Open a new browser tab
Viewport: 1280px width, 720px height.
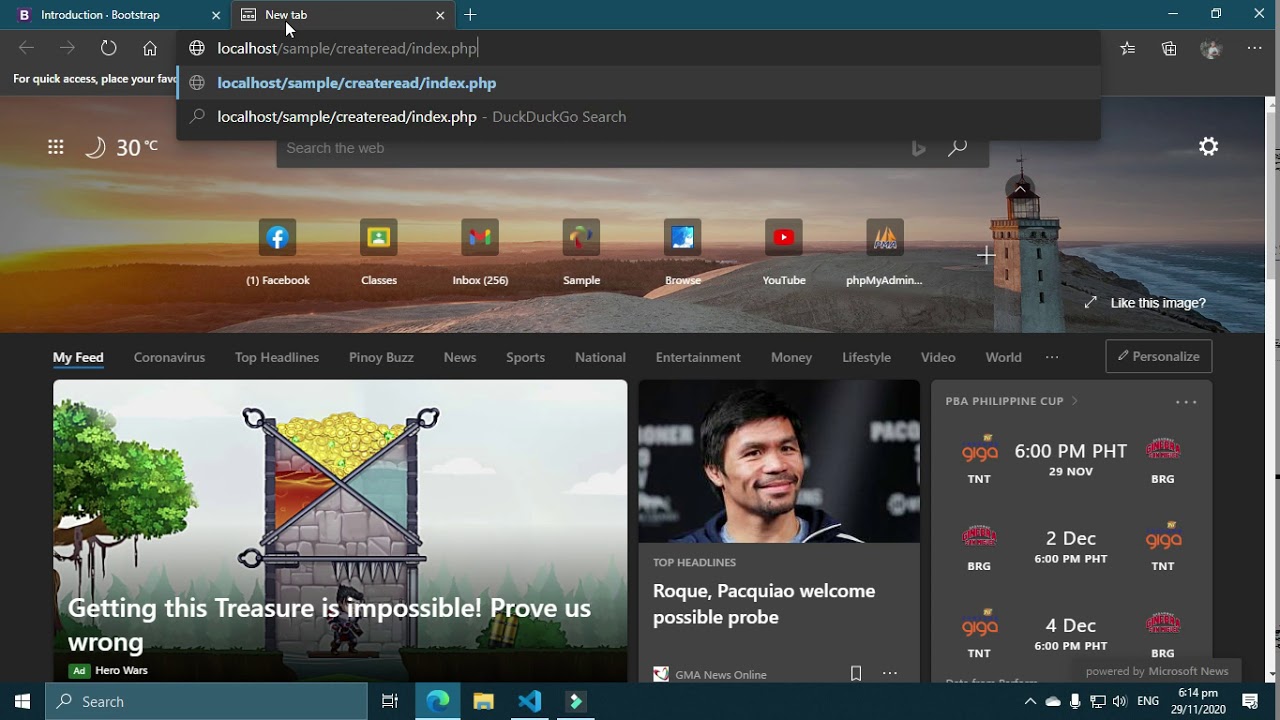[x=470, y=15]
